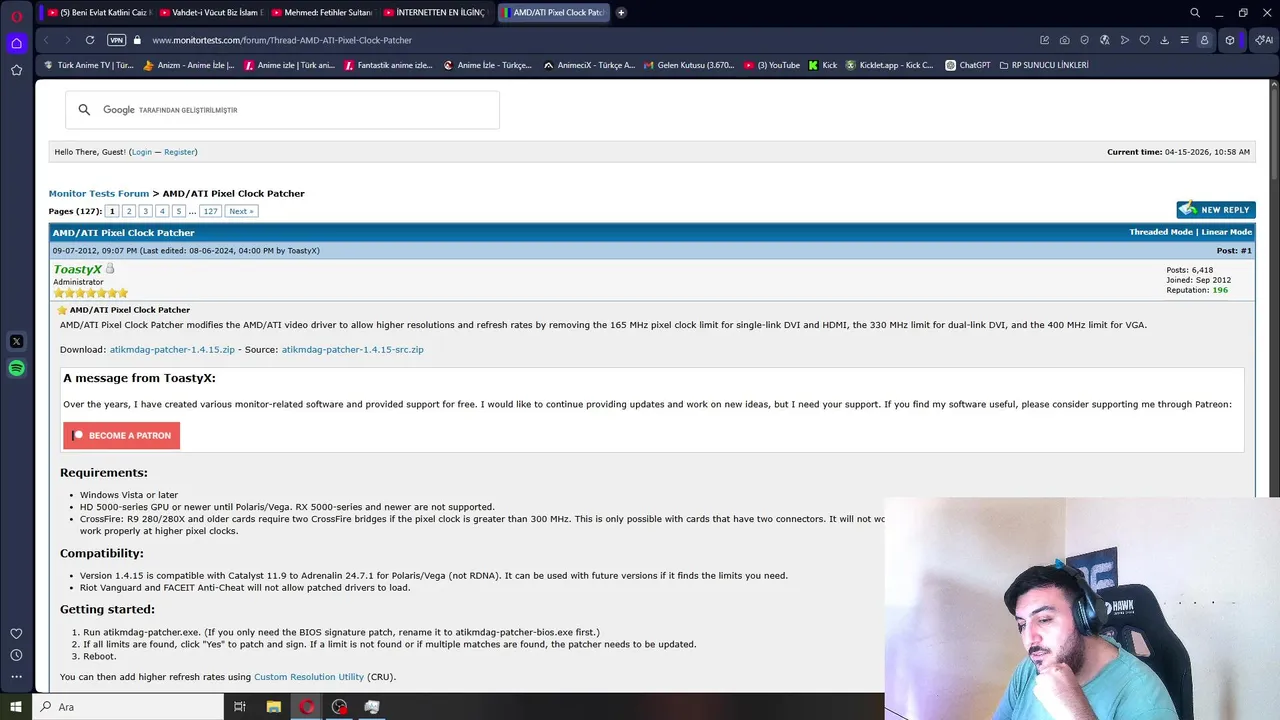Open Spotify in the sidebar

point(16,368)
